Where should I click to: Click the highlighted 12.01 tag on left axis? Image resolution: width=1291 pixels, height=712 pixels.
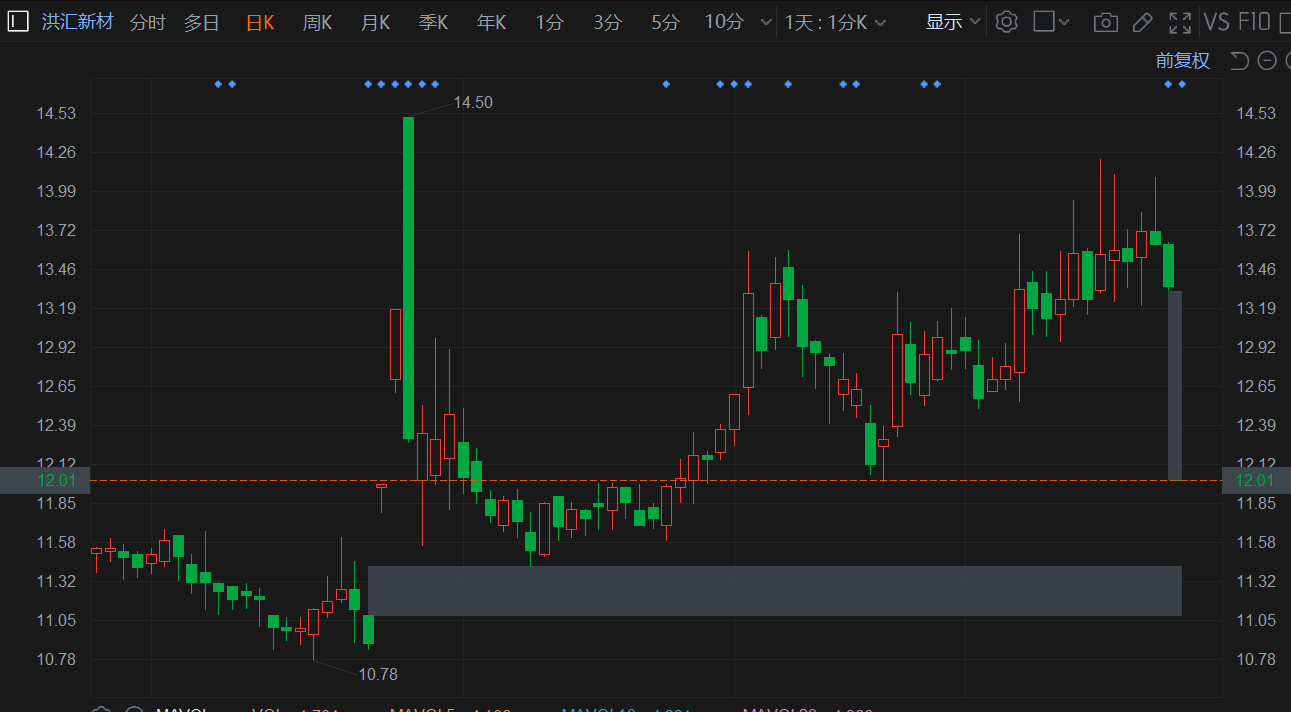pyautogui.click(x=45, y=480)
